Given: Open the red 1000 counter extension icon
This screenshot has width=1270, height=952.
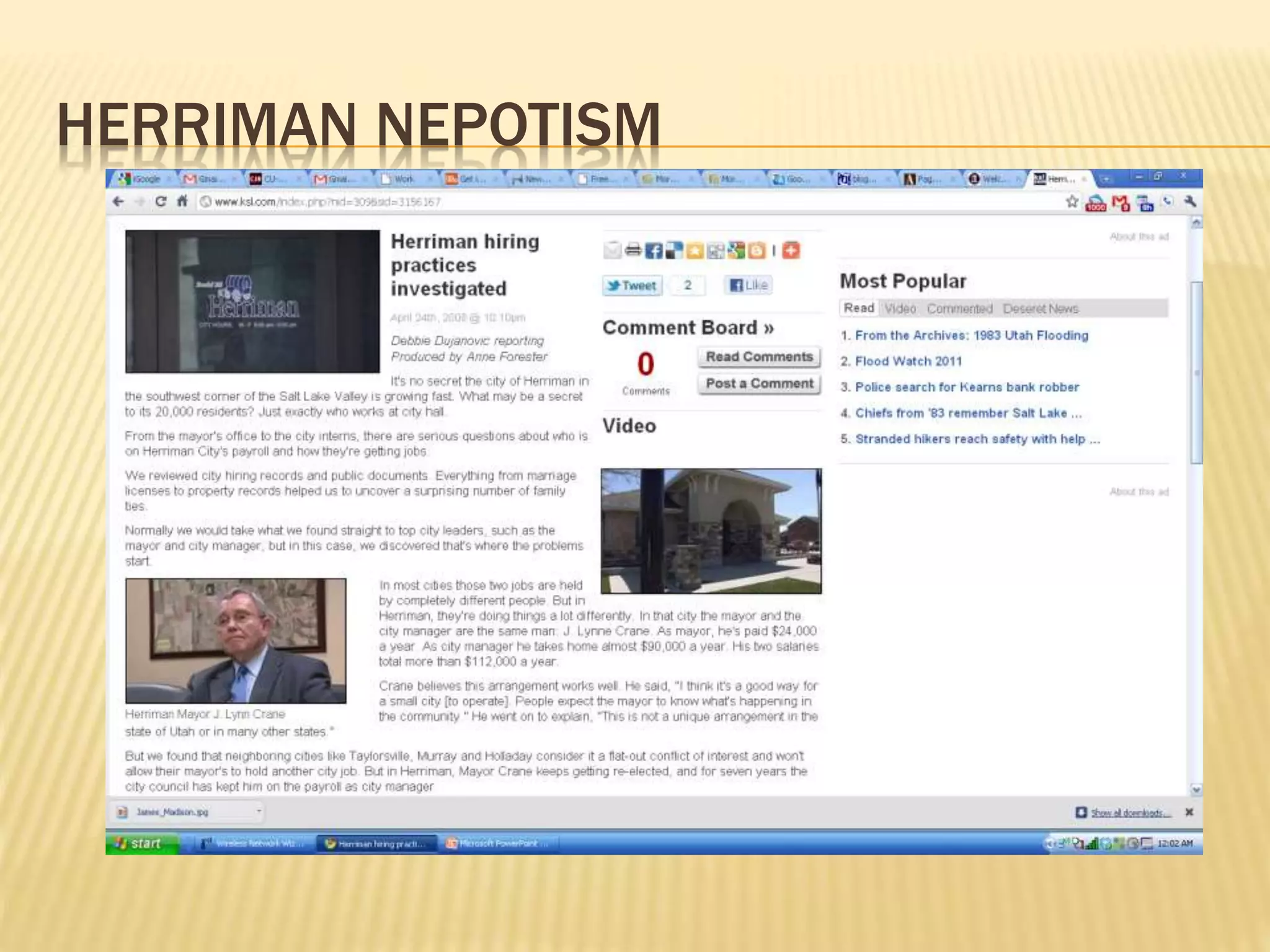Looking at the screenshot, I should [1096, 203].
